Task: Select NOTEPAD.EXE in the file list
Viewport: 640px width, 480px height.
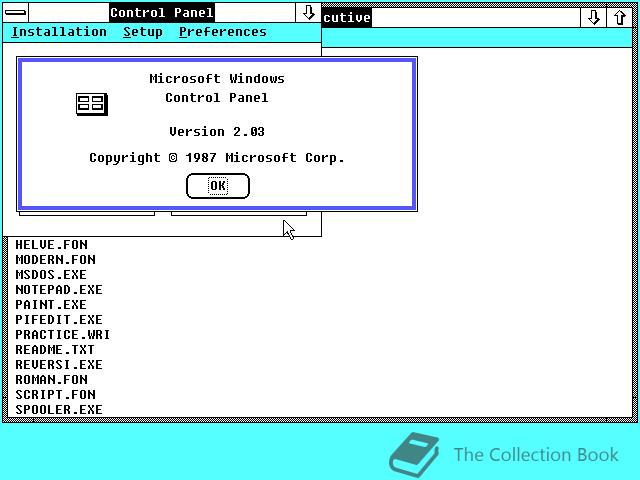Action: [59, 290]
